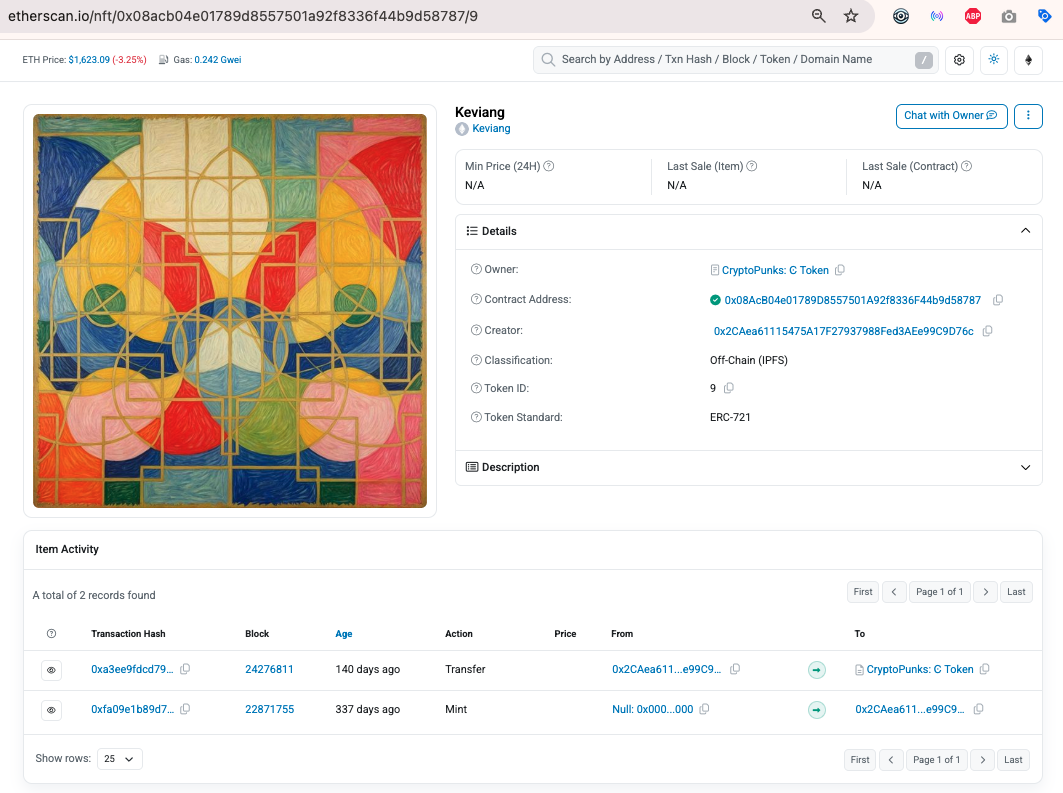Viewport: 1063px width, 793px height.
Task: Copy transaction hash 0xa3ee9fdcd79
Action: [185, 669]
